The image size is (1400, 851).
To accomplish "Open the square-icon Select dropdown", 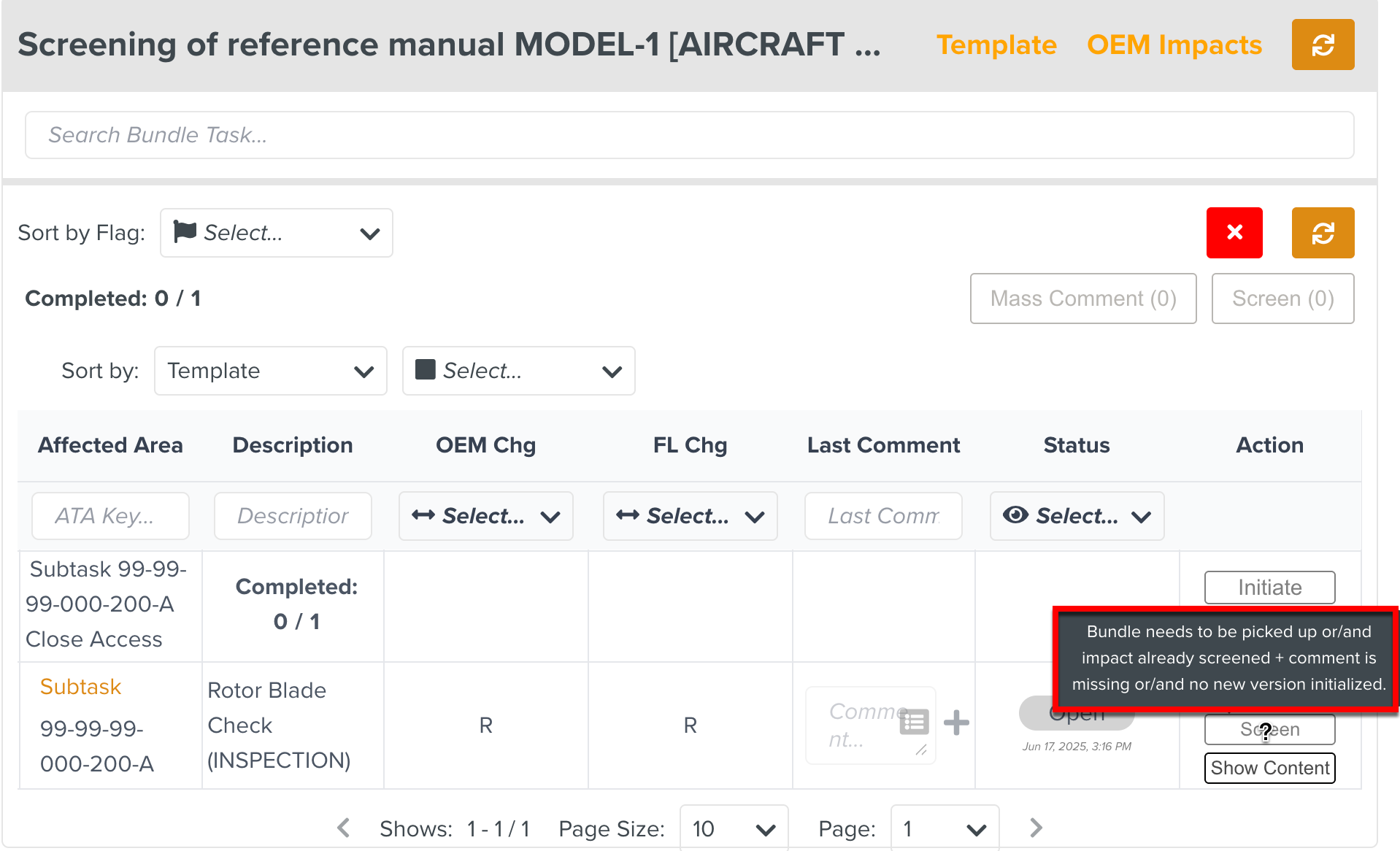I will 518,371.
